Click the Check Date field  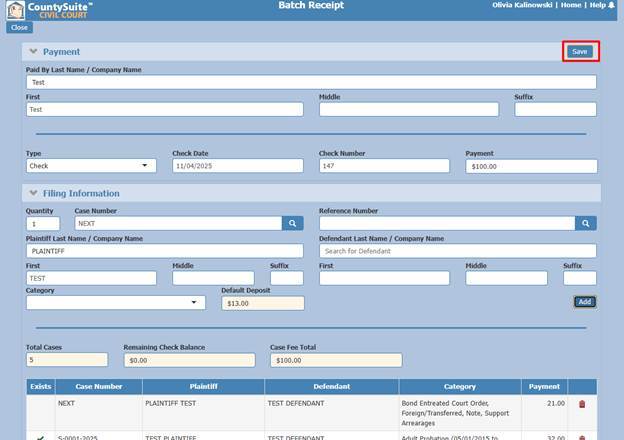pyautogui.click(x=238, y=166)
